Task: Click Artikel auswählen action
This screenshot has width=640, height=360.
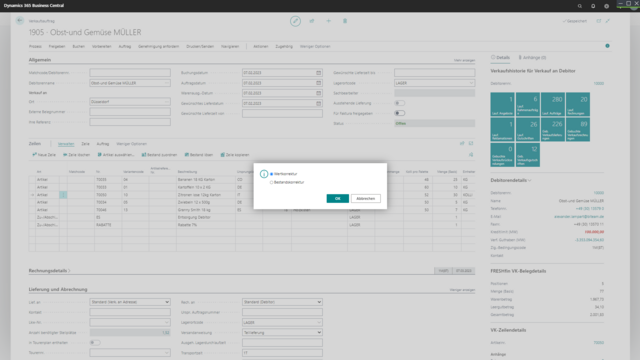Action: [116, 155]
